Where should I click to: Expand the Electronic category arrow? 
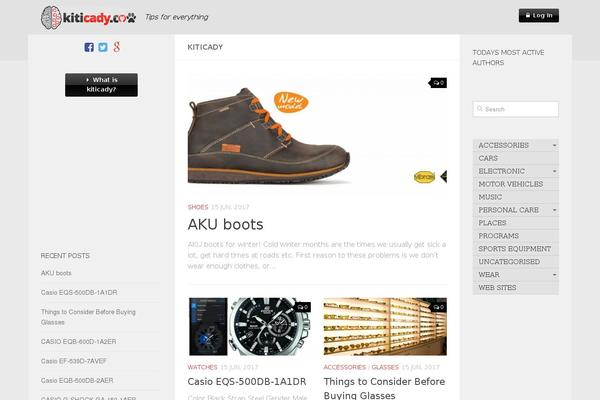coord(554,171)
